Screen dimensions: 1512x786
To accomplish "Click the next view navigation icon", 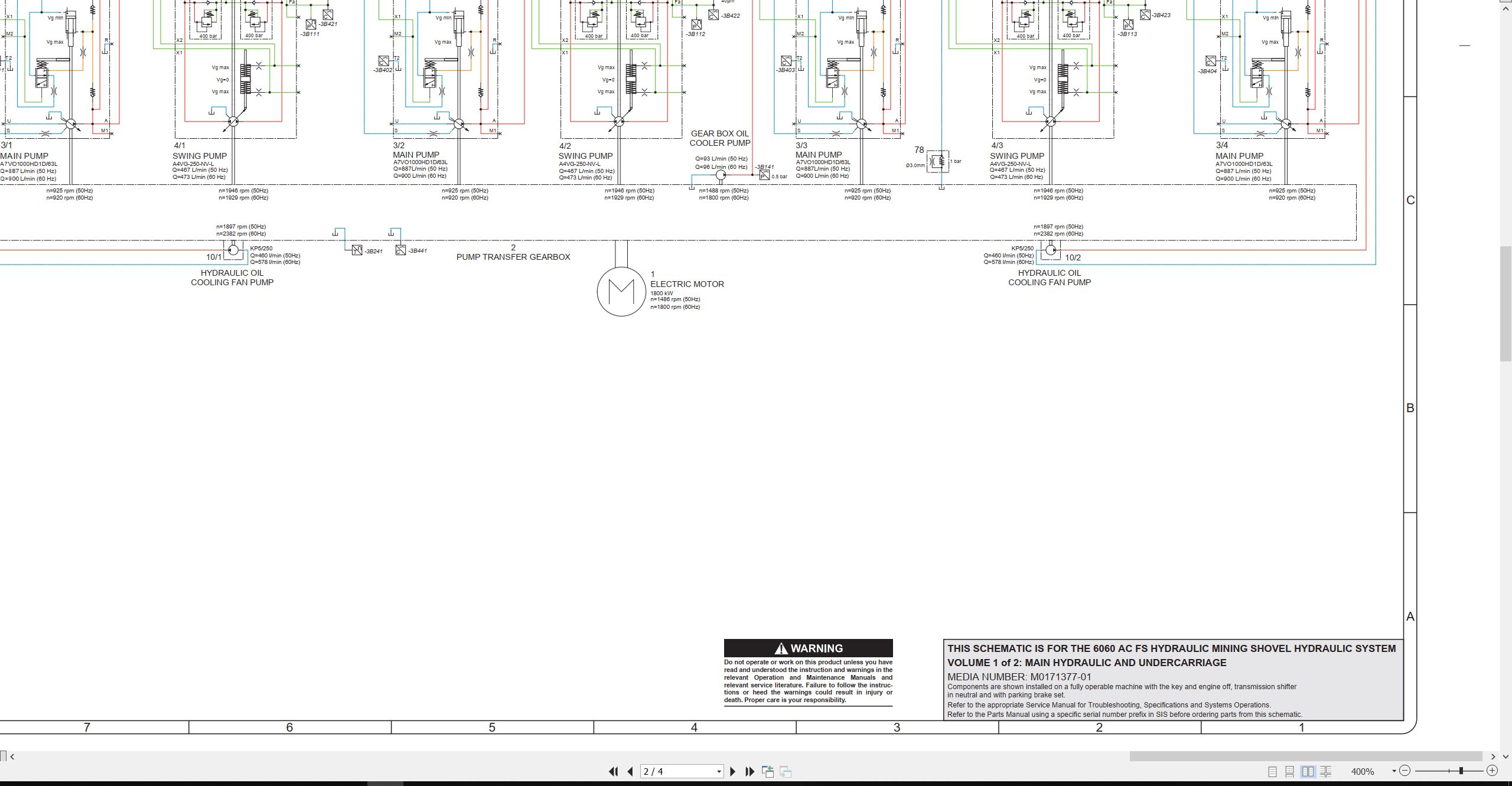I will [x=786, y=771].
